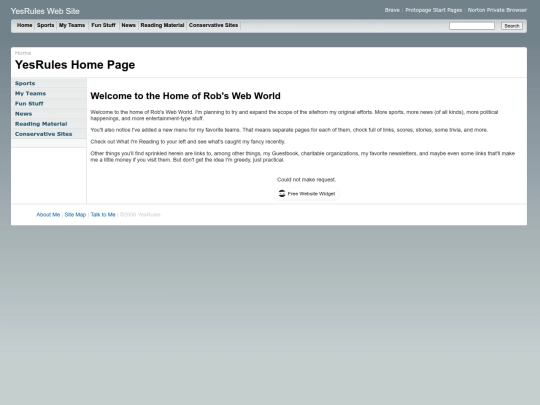The width and height of the screenshot is (540, 405).
Task: Select News in the top navigation bar
Action: pos(128,25)
